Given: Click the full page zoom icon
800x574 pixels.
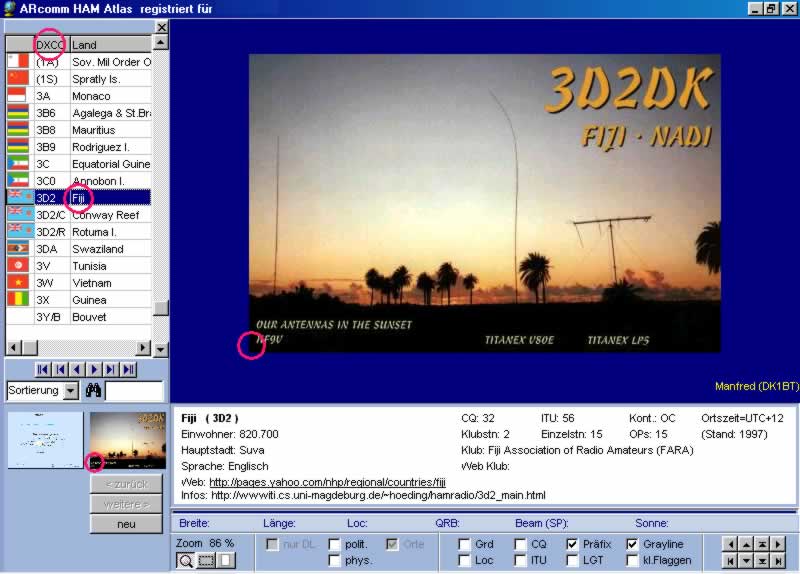Looking at the screenshot, I should click(x=226, y=560).
